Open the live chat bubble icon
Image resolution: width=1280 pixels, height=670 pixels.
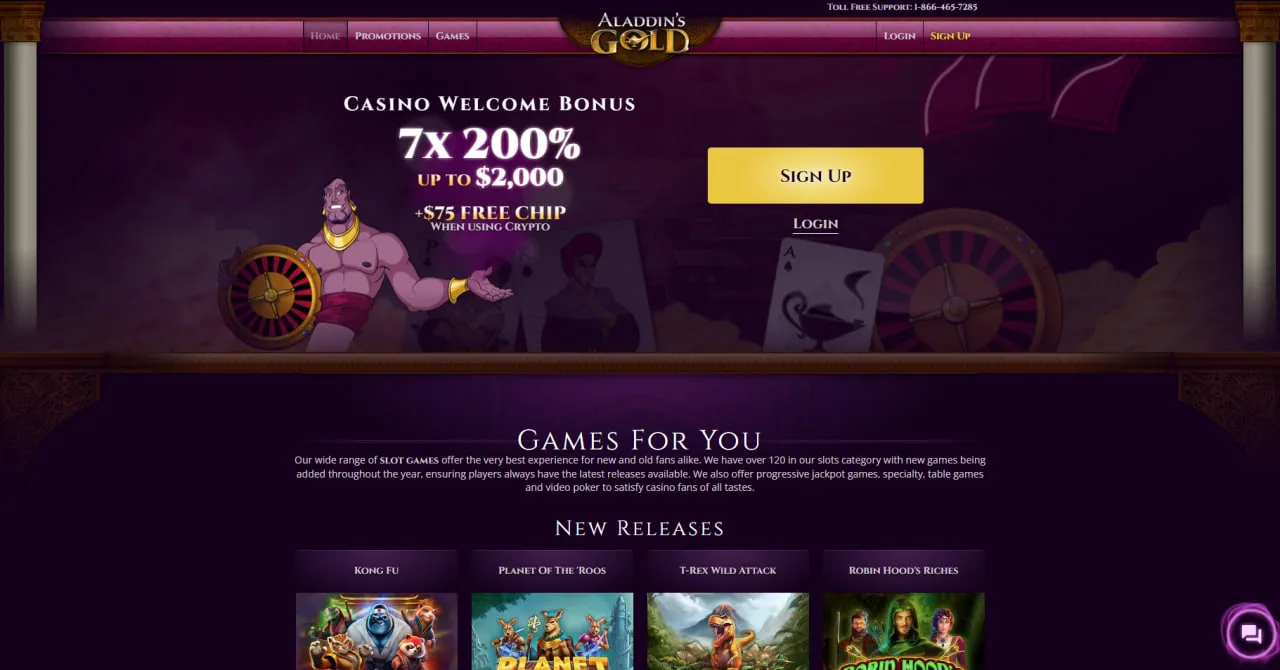pyautogui.click(x=1250, y=632)
